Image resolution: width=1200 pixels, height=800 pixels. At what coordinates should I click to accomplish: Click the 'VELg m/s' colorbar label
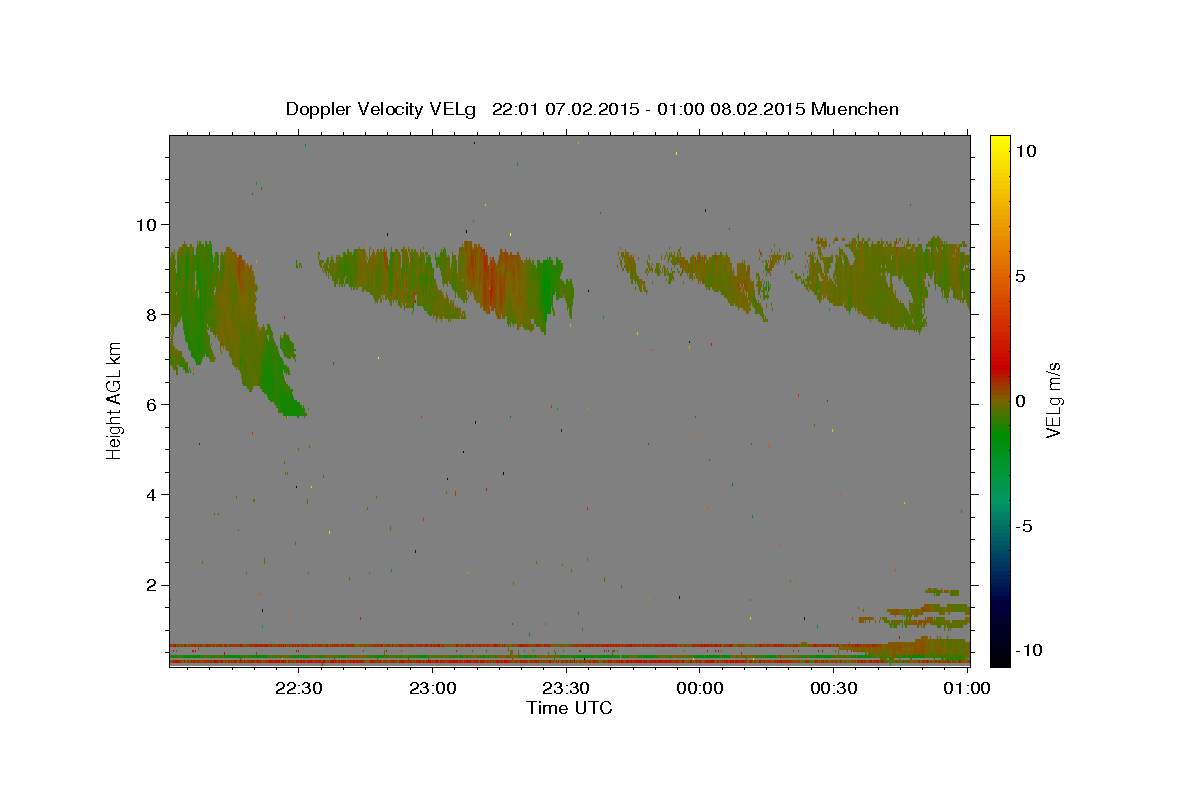point(1053,400)
